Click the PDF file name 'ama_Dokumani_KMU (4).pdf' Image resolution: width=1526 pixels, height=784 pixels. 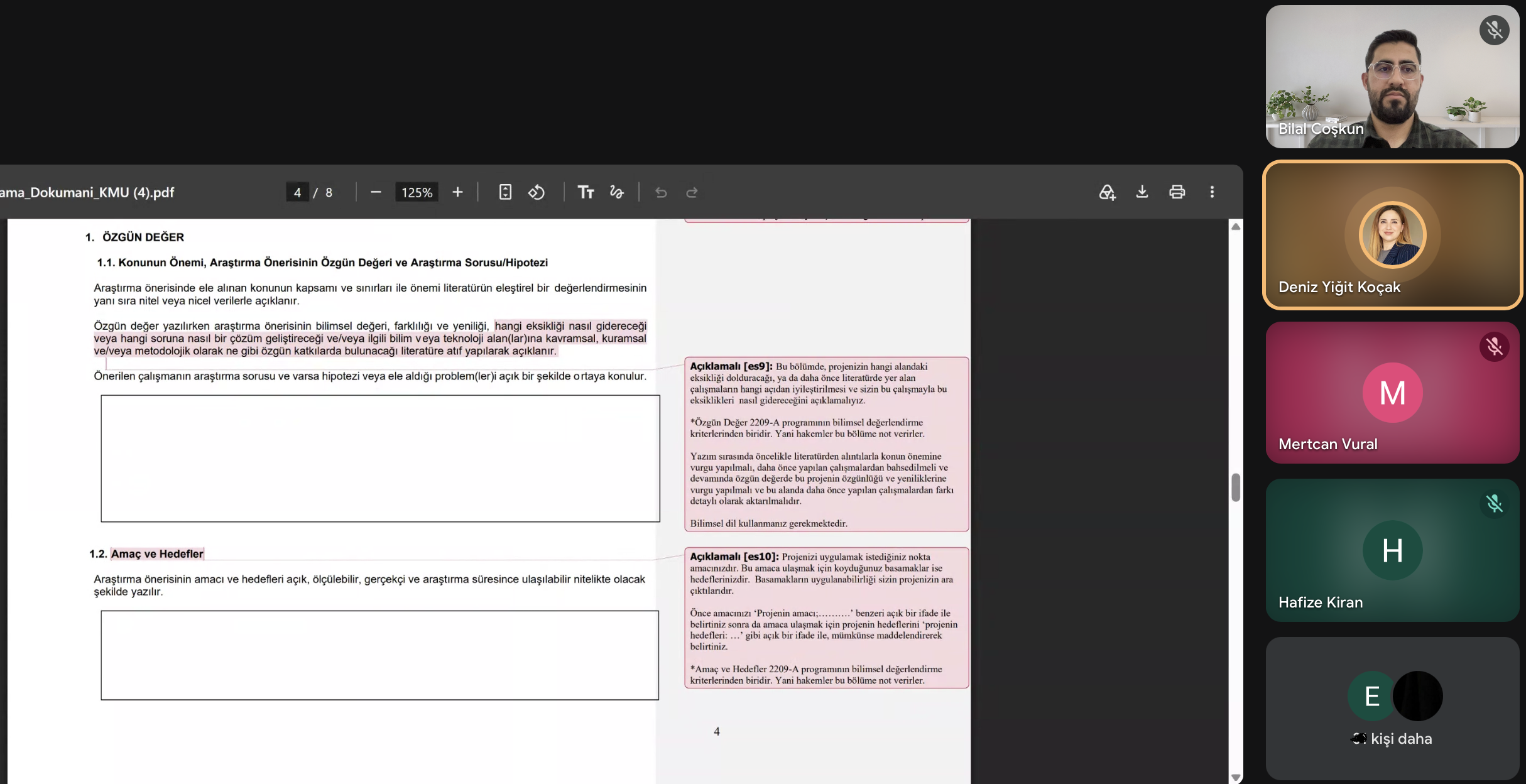[87, 192]
